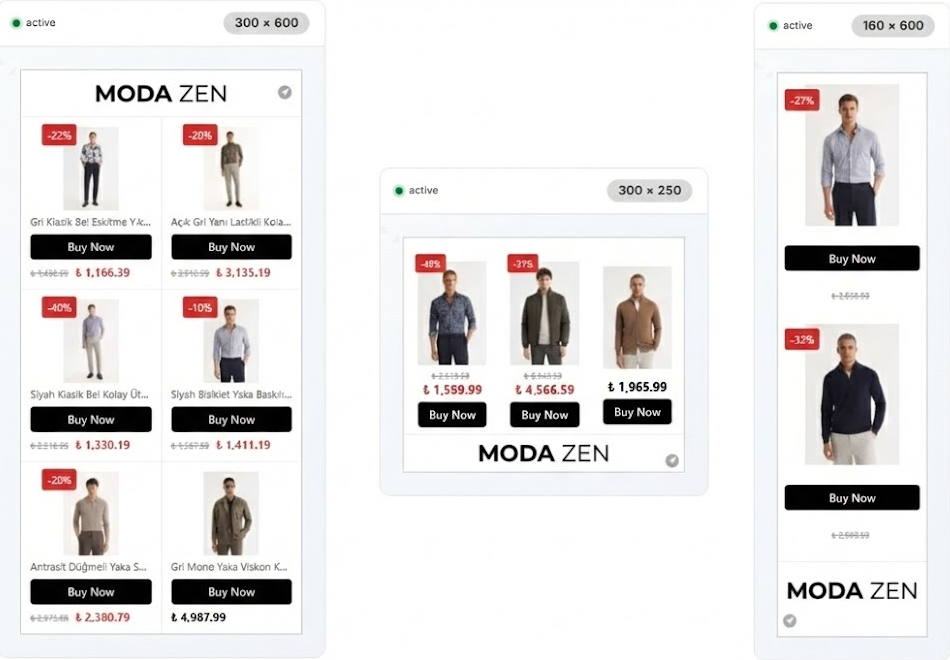Click the -27% badge atop the 160×600 banner

coord(800,100)
